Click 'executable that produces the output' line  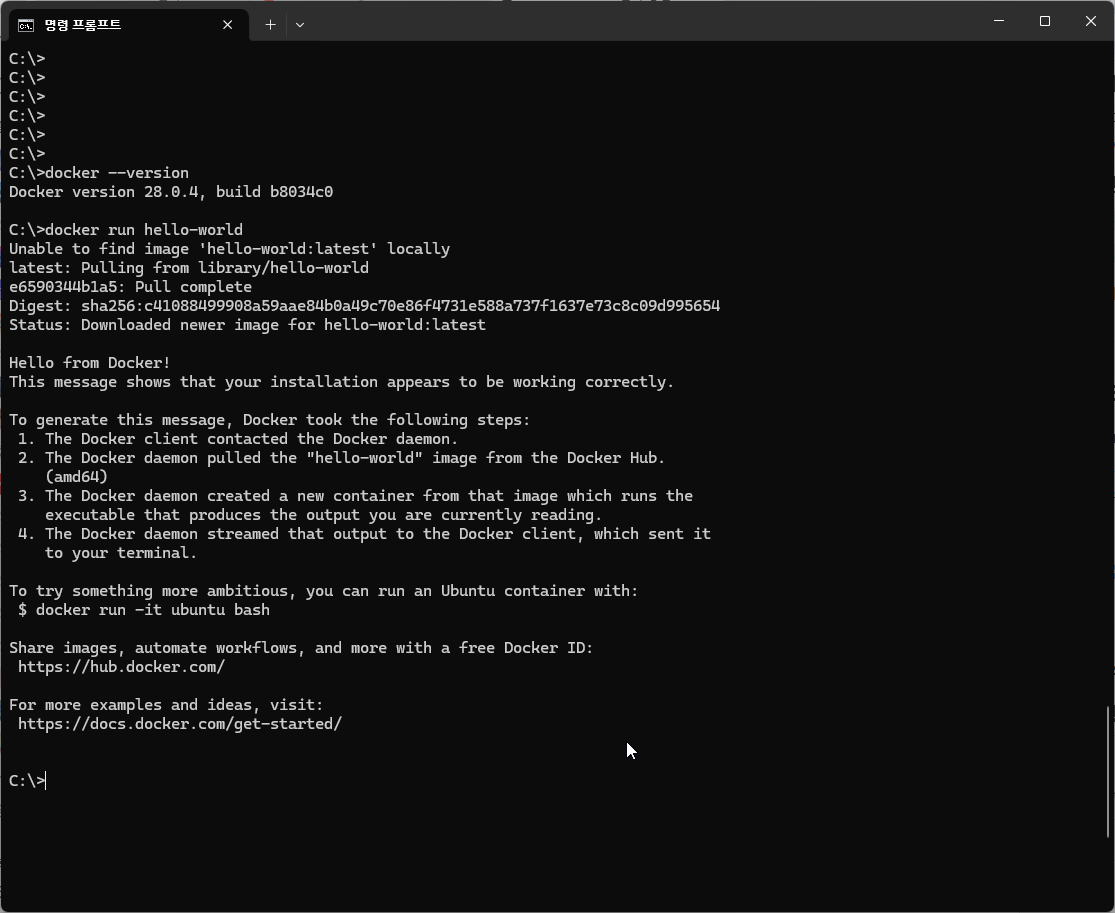click(x=324, y=515)
